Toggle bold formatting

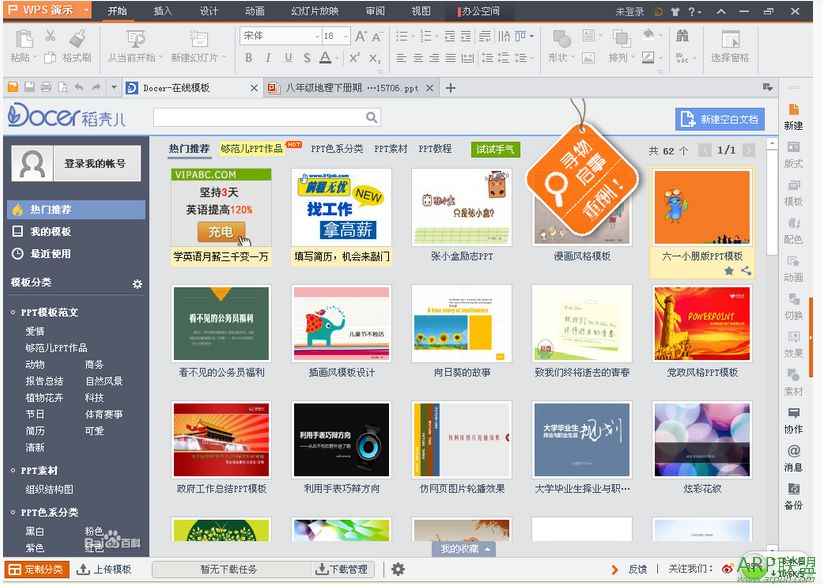pos(250,58)
